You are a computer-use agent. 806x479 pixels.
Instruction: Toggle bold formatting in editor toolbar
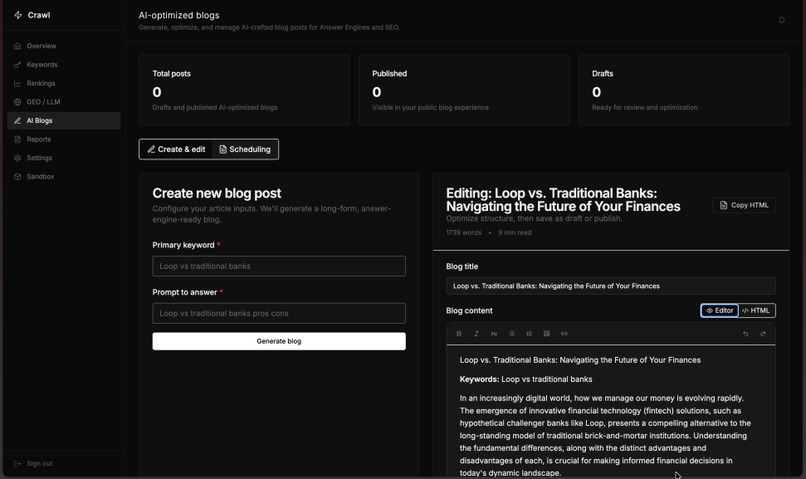tap(459, 334)
